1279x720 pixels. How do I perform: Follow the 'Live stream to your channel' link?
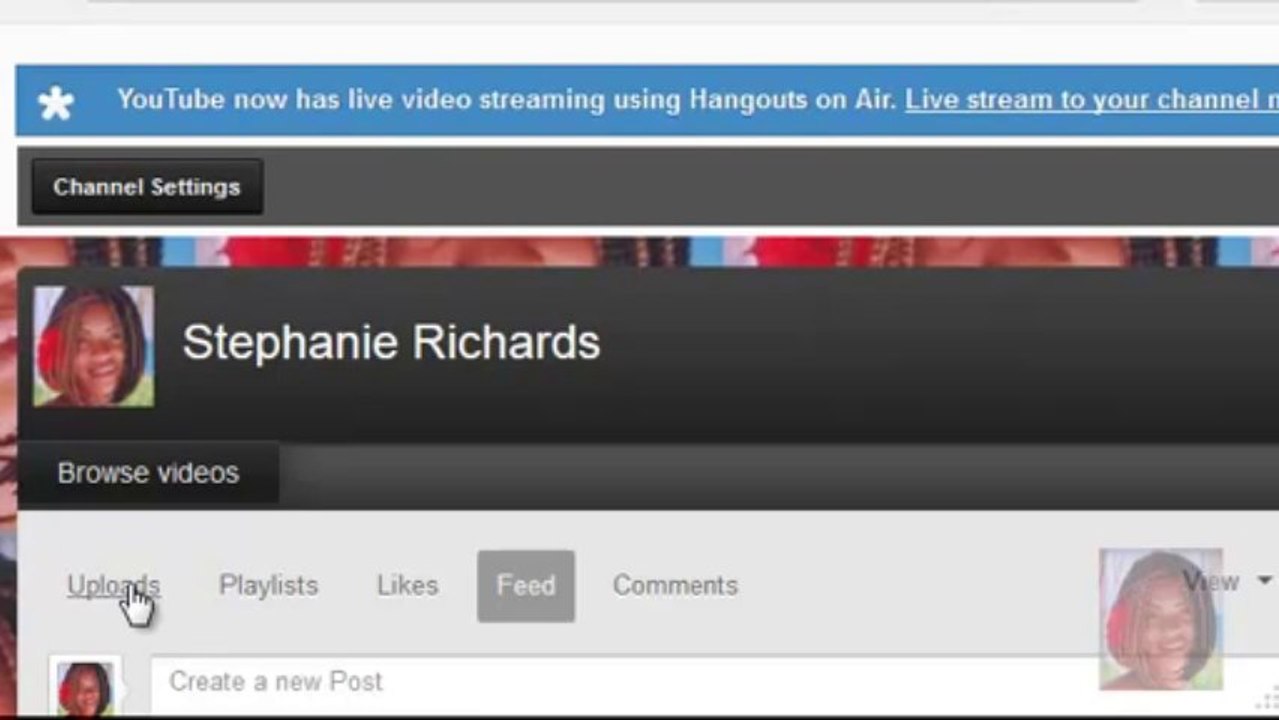click(x=1092, y=100)
